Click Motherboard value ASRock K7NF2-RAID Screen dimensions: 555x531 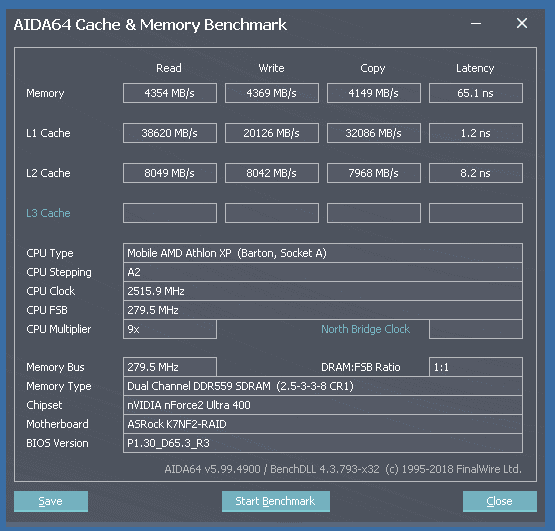323,424
